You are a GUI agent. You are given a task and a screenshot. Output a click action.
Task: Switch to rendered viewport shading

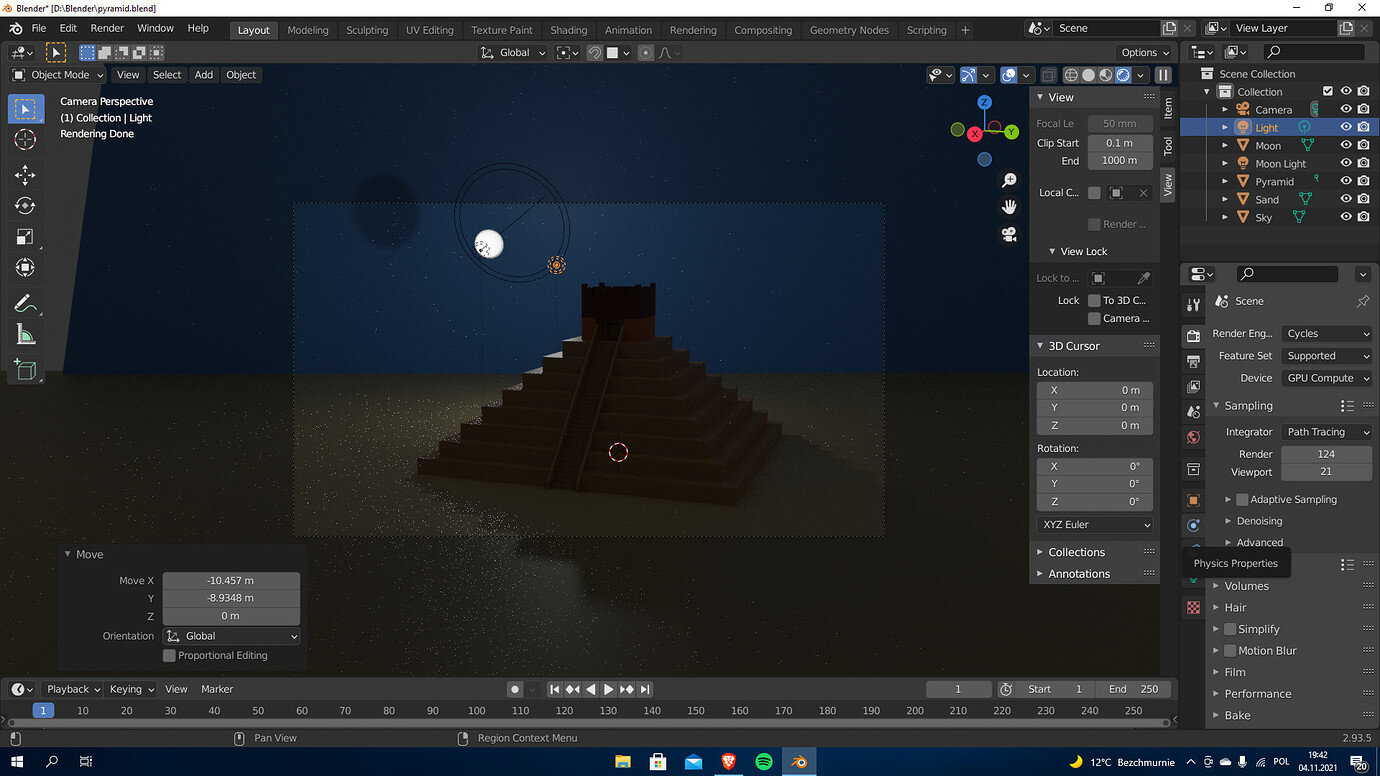[1124, 75]
